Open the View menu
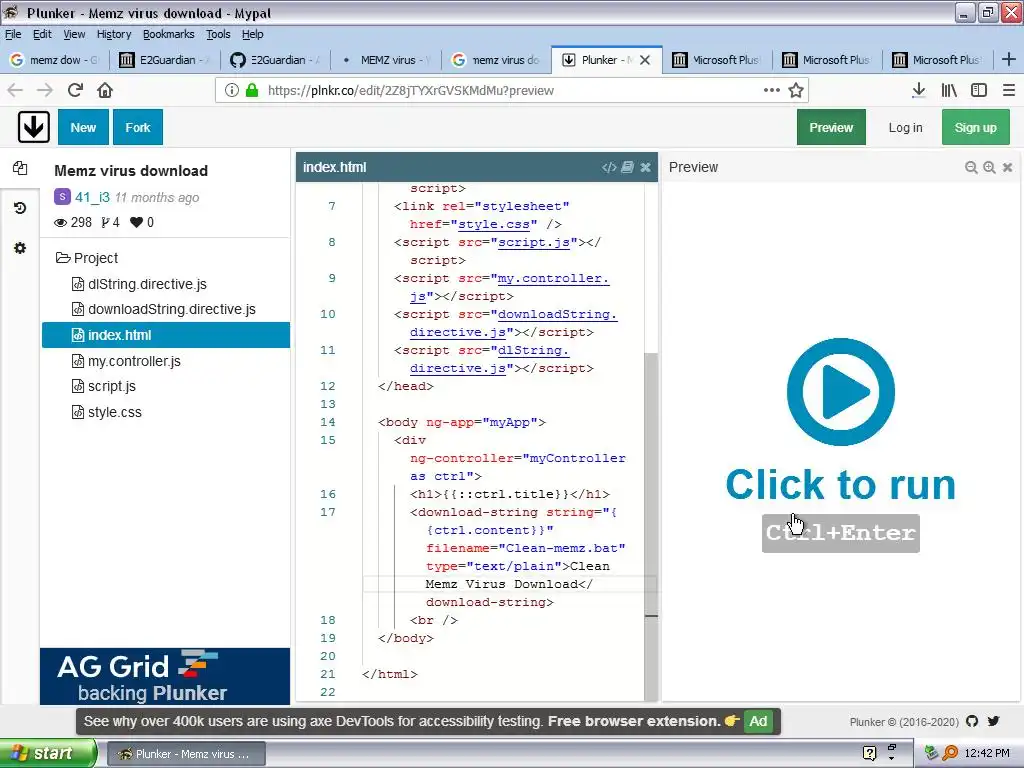Image resolution: width=1024 pixels, height=768 pixels. pos(74,34)
